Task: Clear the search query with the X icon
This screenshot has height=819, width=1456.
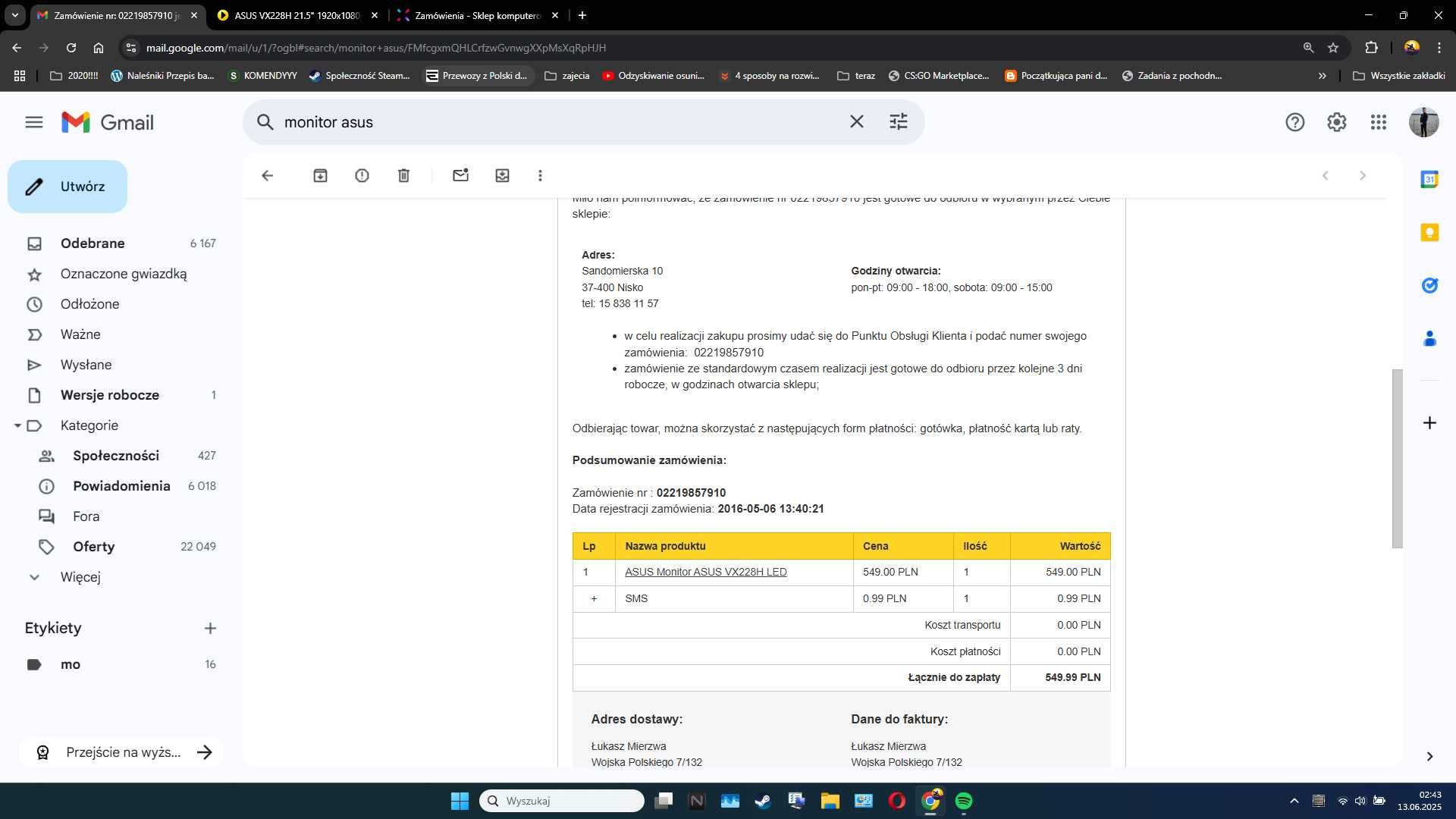Action: [856, 122]
